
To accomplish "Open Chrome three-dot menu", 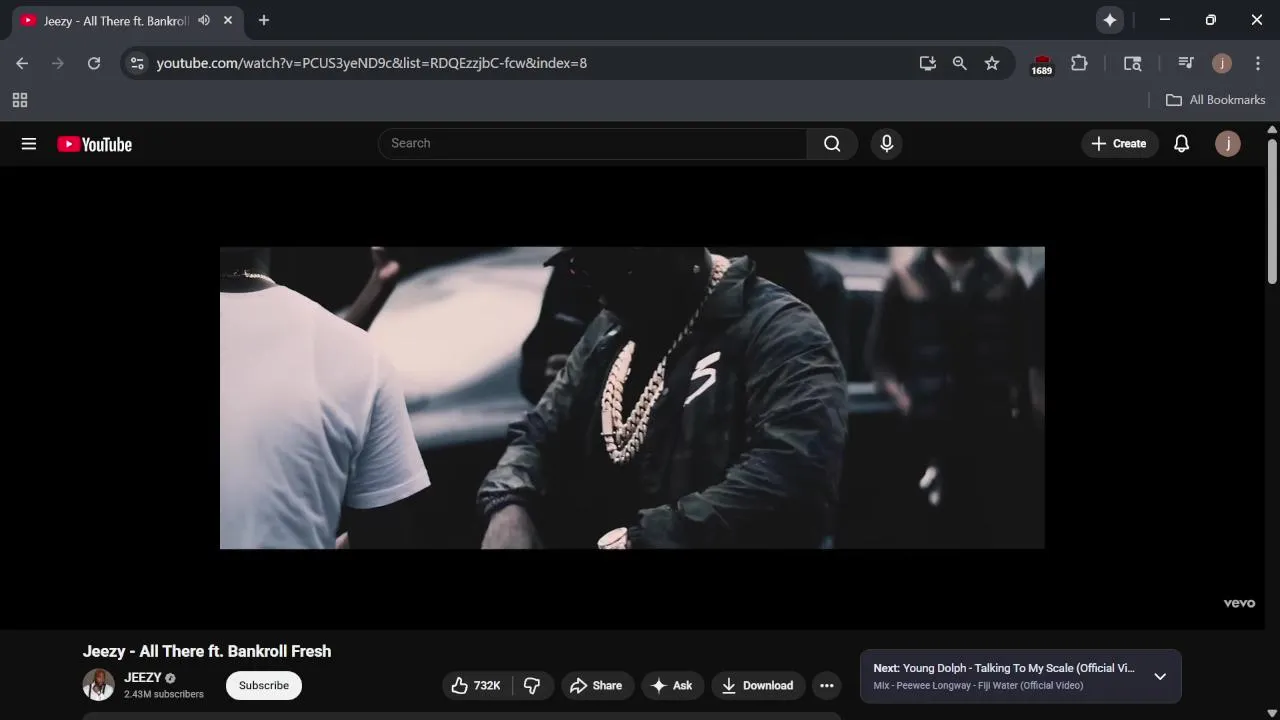I will 1258,63.
